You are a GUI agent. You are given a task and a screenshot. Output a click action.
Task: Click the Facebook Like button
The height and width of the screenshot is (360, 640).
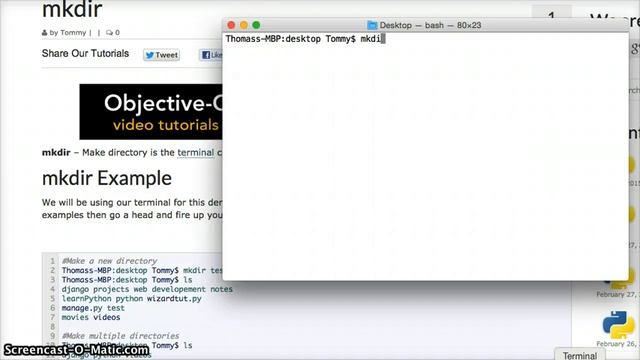coord(211,55)
